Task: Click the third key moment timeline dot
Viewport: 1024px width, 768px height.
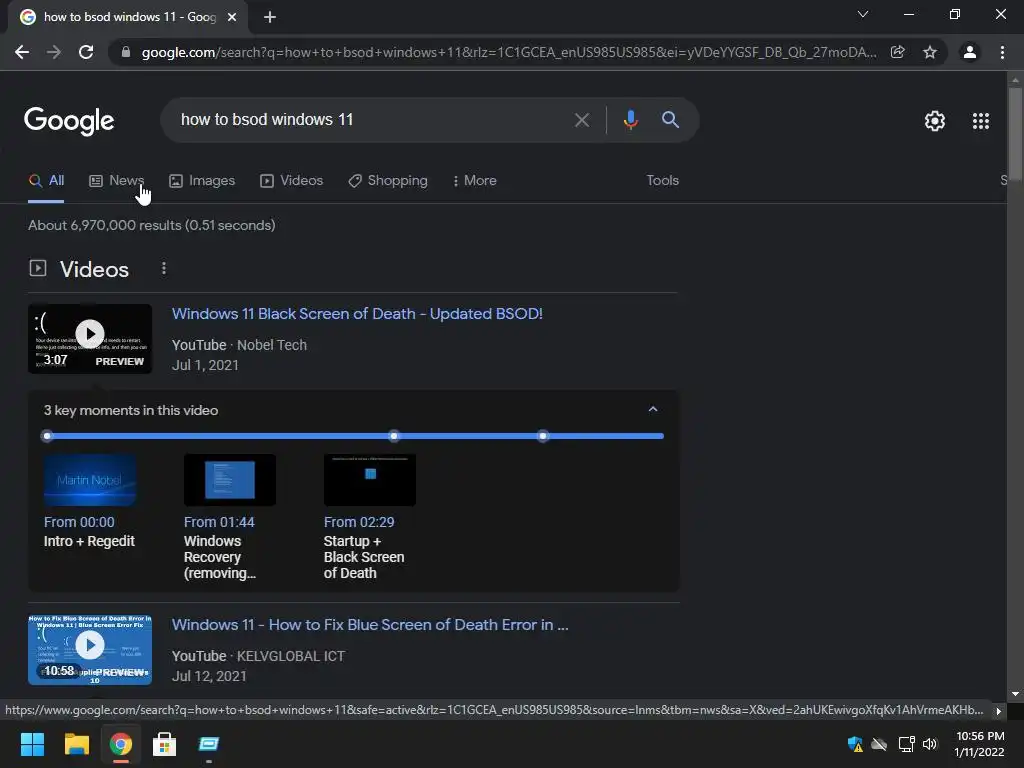Action: tap(543, 436)
